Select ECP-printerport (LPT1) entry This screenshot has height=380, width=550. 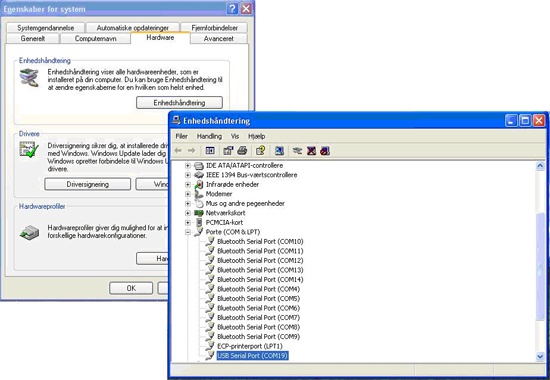249,346
